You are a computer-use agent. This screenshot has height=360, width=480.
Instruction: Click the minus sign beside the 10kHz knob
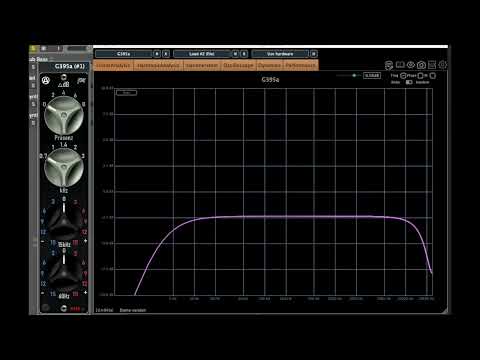click(x=43, y=241)
